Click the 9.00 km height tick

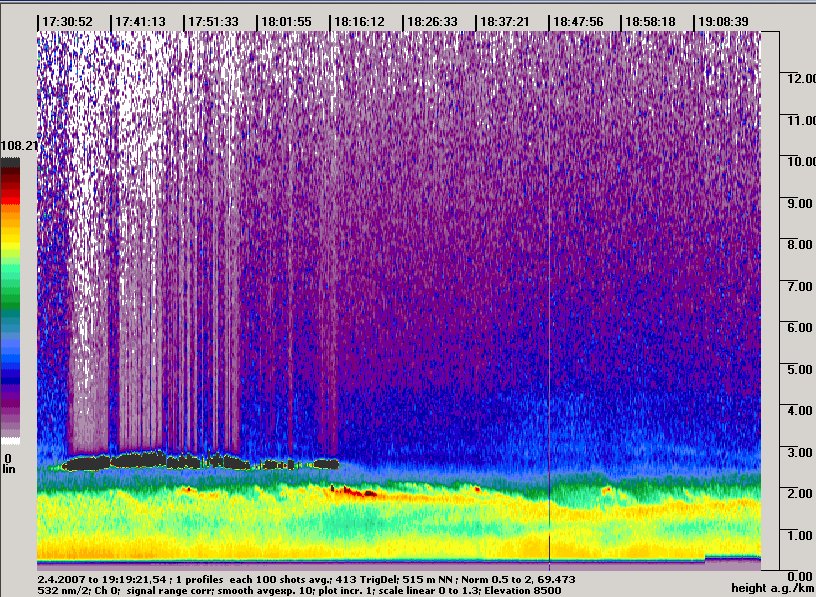800,203
